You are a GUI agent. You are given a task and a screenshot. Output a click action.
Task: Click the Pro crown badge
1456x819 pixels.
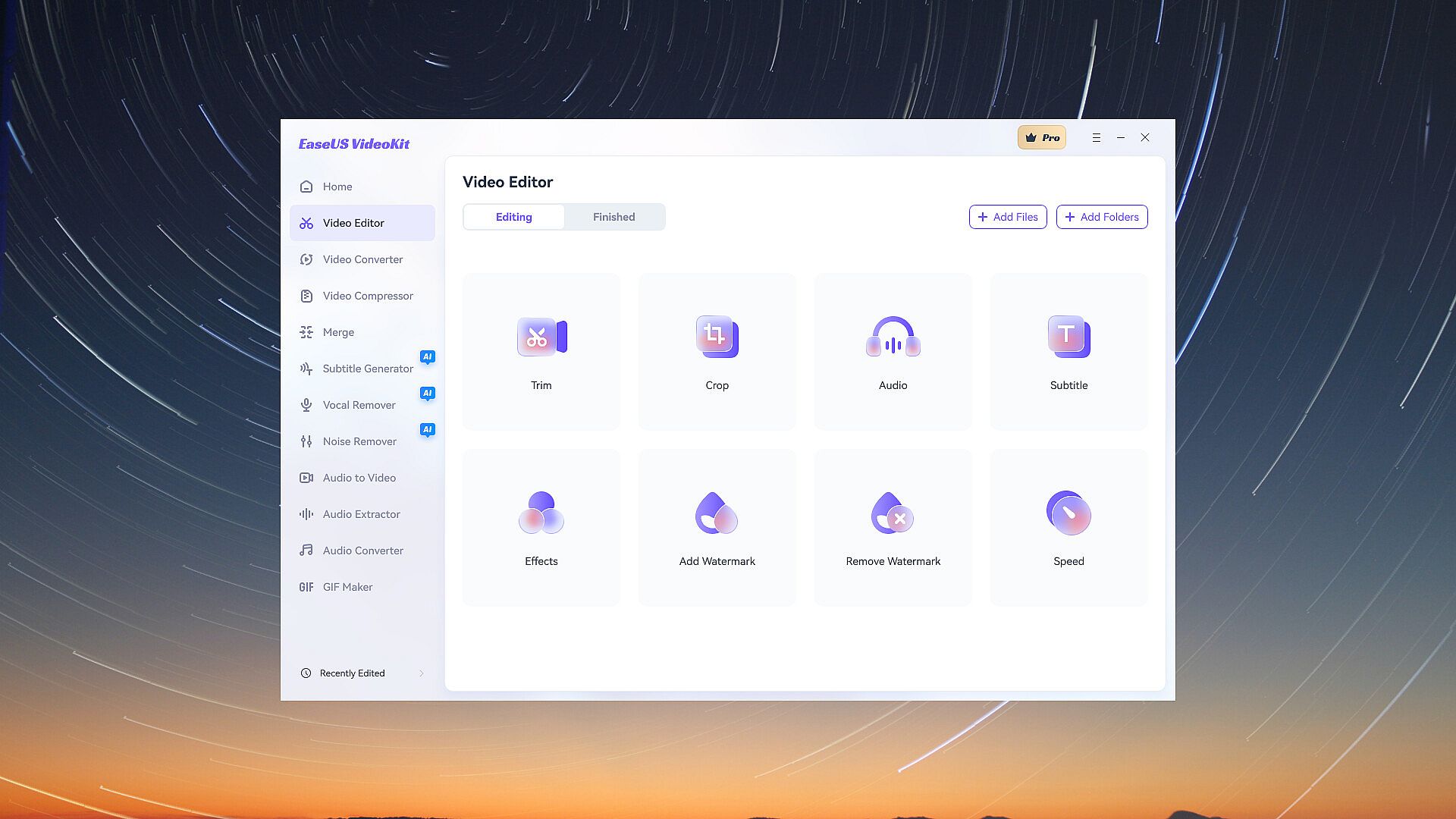point(1041,138)
